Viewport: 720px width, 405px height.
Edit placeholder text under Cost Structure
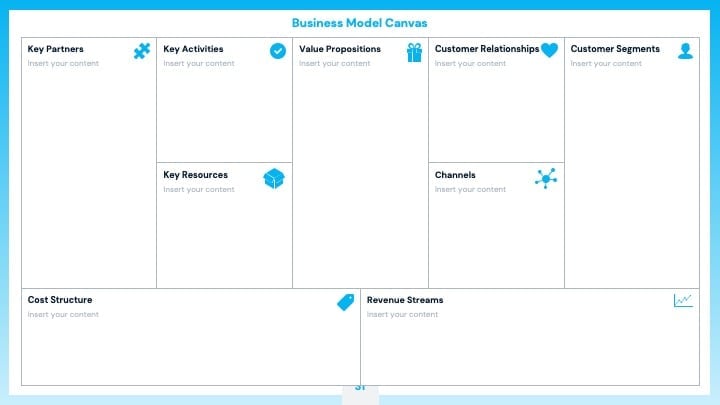pos(63,315)
